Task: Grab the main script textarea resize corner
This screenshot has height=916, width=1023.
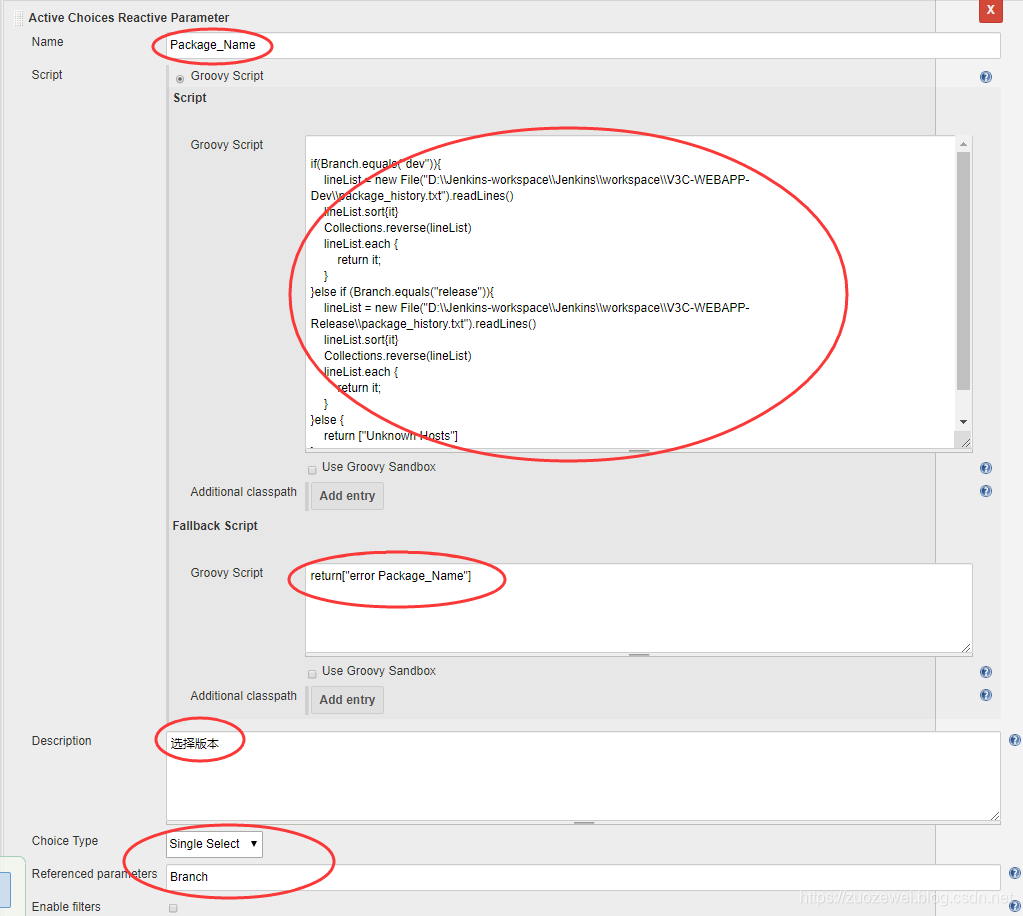Action: click(966, 443)
